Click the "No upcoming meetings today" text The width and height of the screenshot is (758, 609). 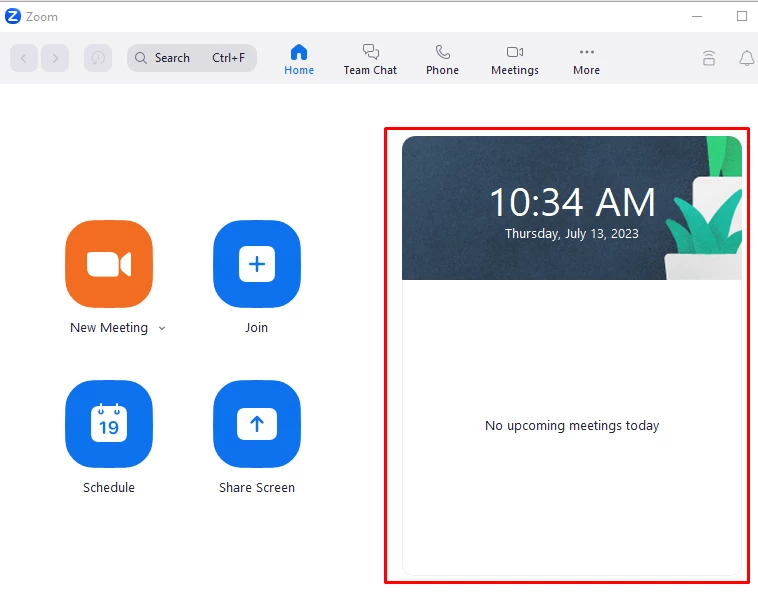pos(572,425)
